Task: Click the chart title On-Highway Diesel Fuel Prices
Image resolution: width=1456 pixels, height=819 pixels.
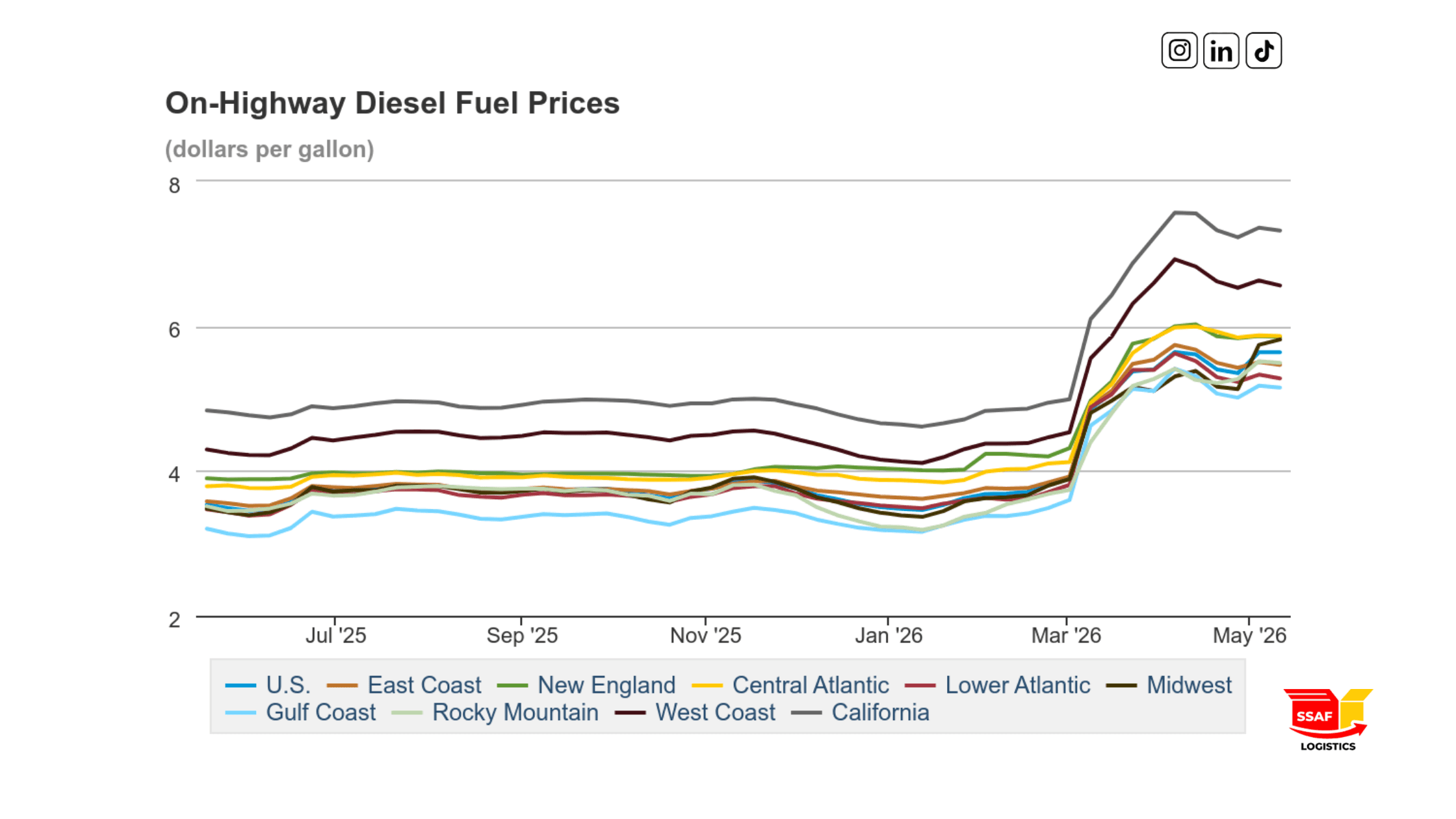Action: tap(393, 103)
